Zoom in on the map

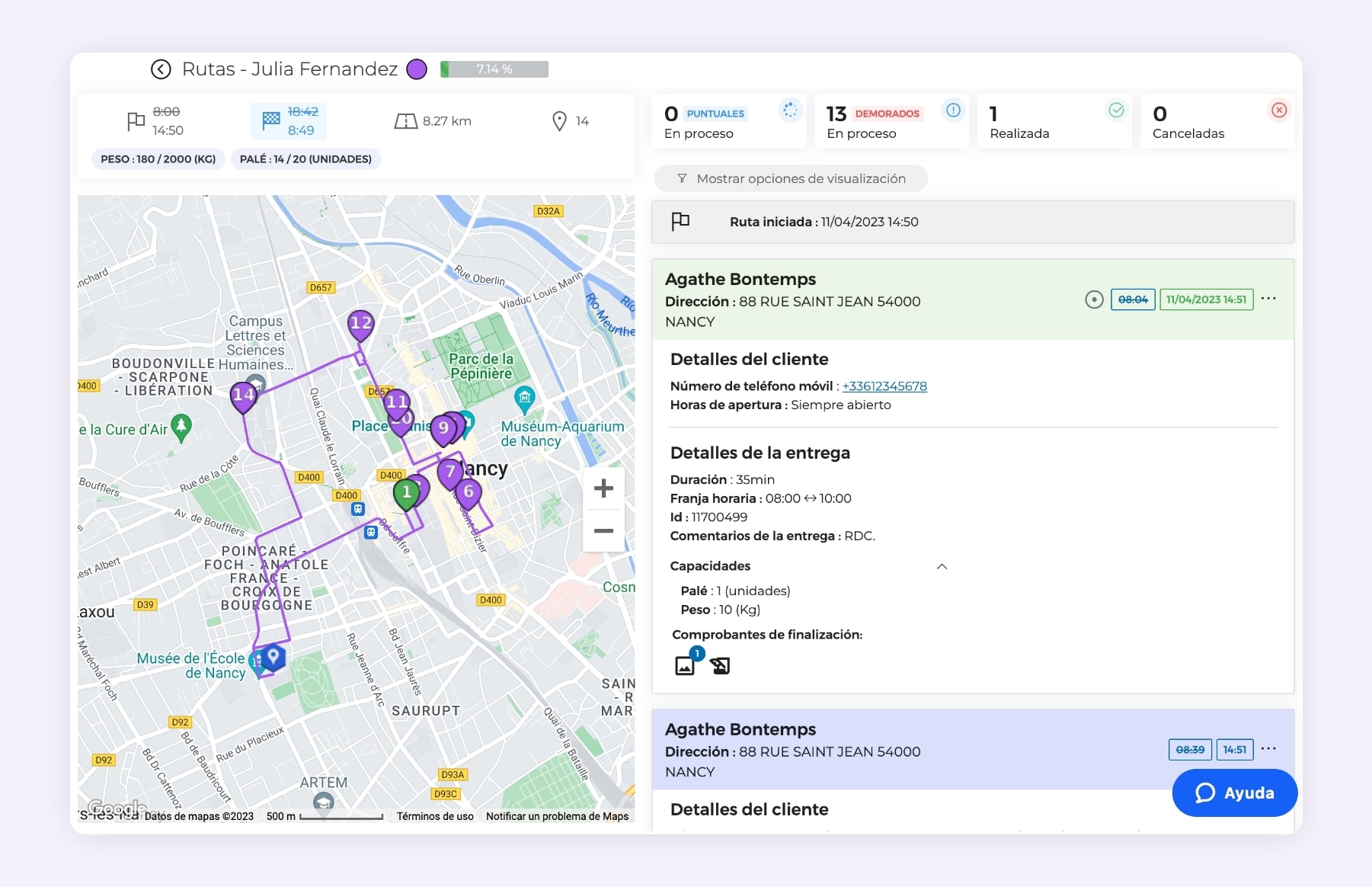click(x=603, y=488)
